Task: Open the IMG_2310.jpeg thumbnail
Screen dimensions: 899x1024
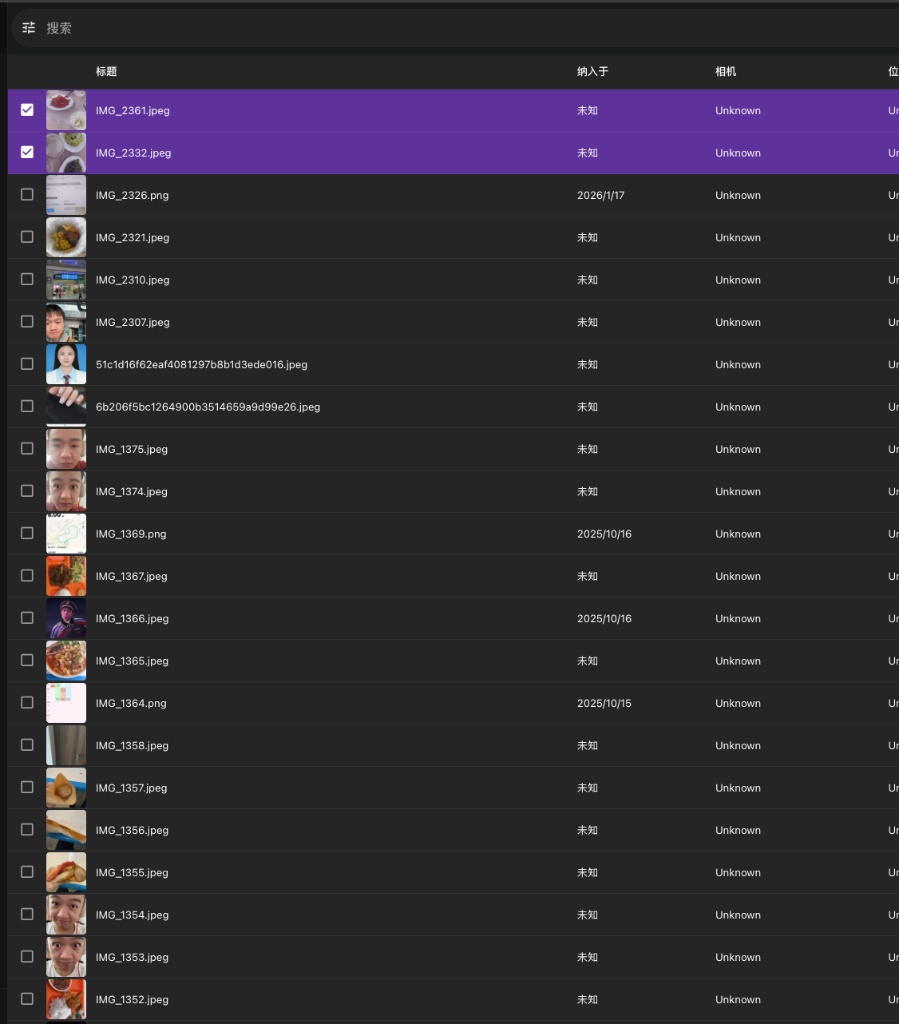Action: tap(66, 280)
